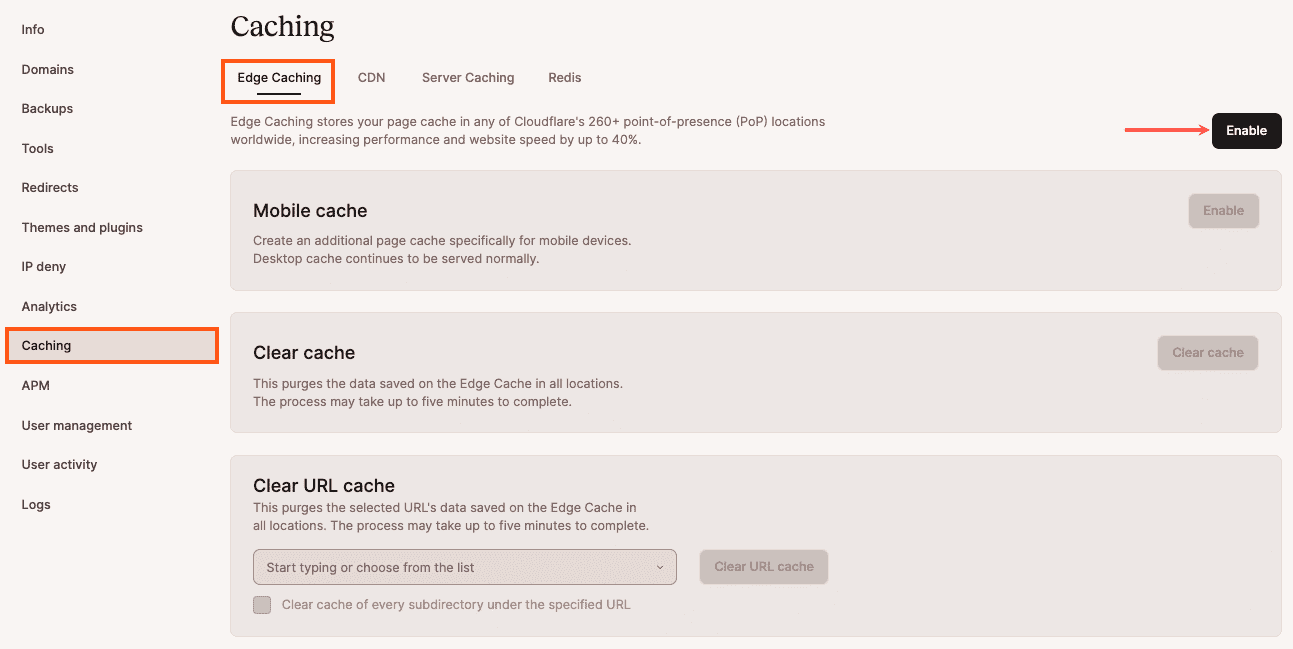Check subdirectory cache clearing option
This screenshot has width=1293, height=649.
(261, 604)
